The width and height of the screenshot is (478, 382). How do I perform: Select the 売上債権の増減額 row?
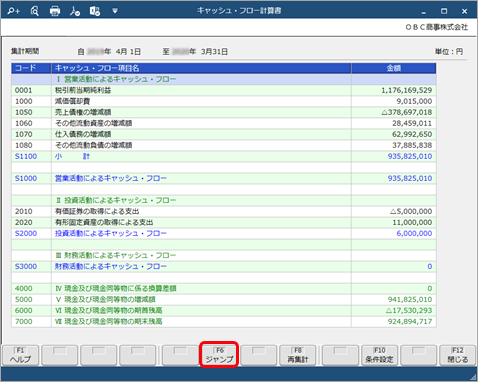[224, 112]
